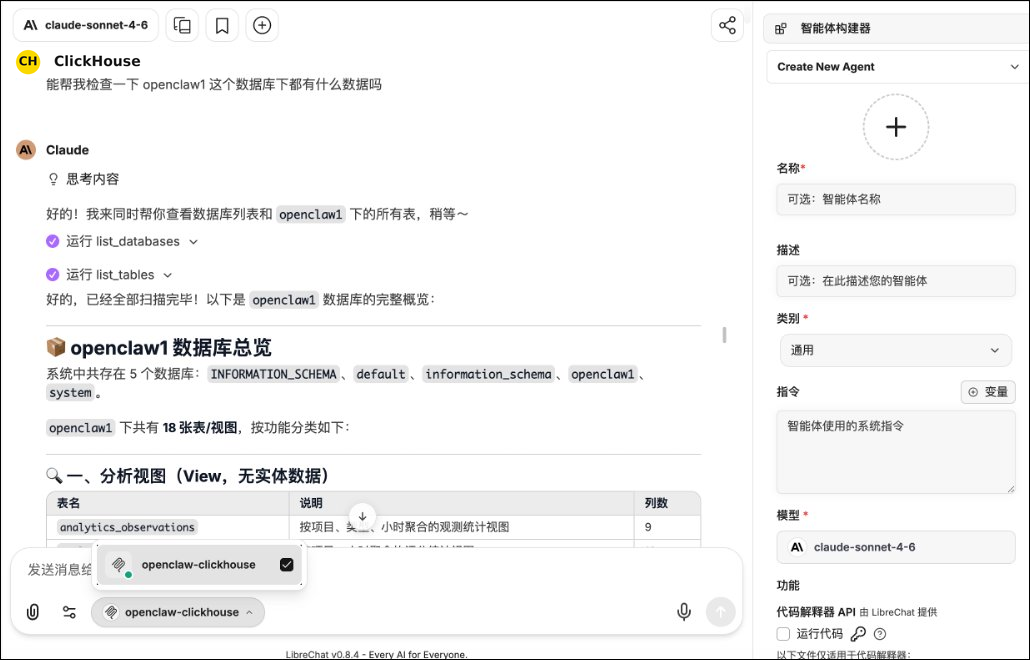Expand the 运行 list_tables results
The height and width of the screenshot is (660, 1030).
167,274
